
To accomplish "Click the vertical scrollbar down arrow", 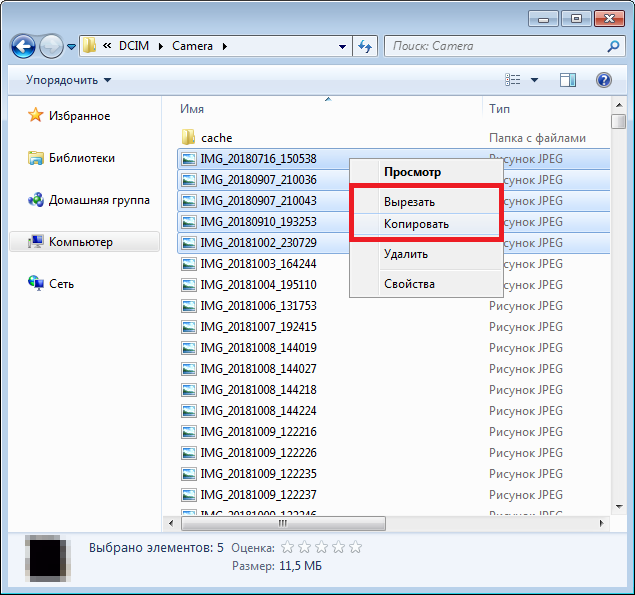I will (619, 507).
